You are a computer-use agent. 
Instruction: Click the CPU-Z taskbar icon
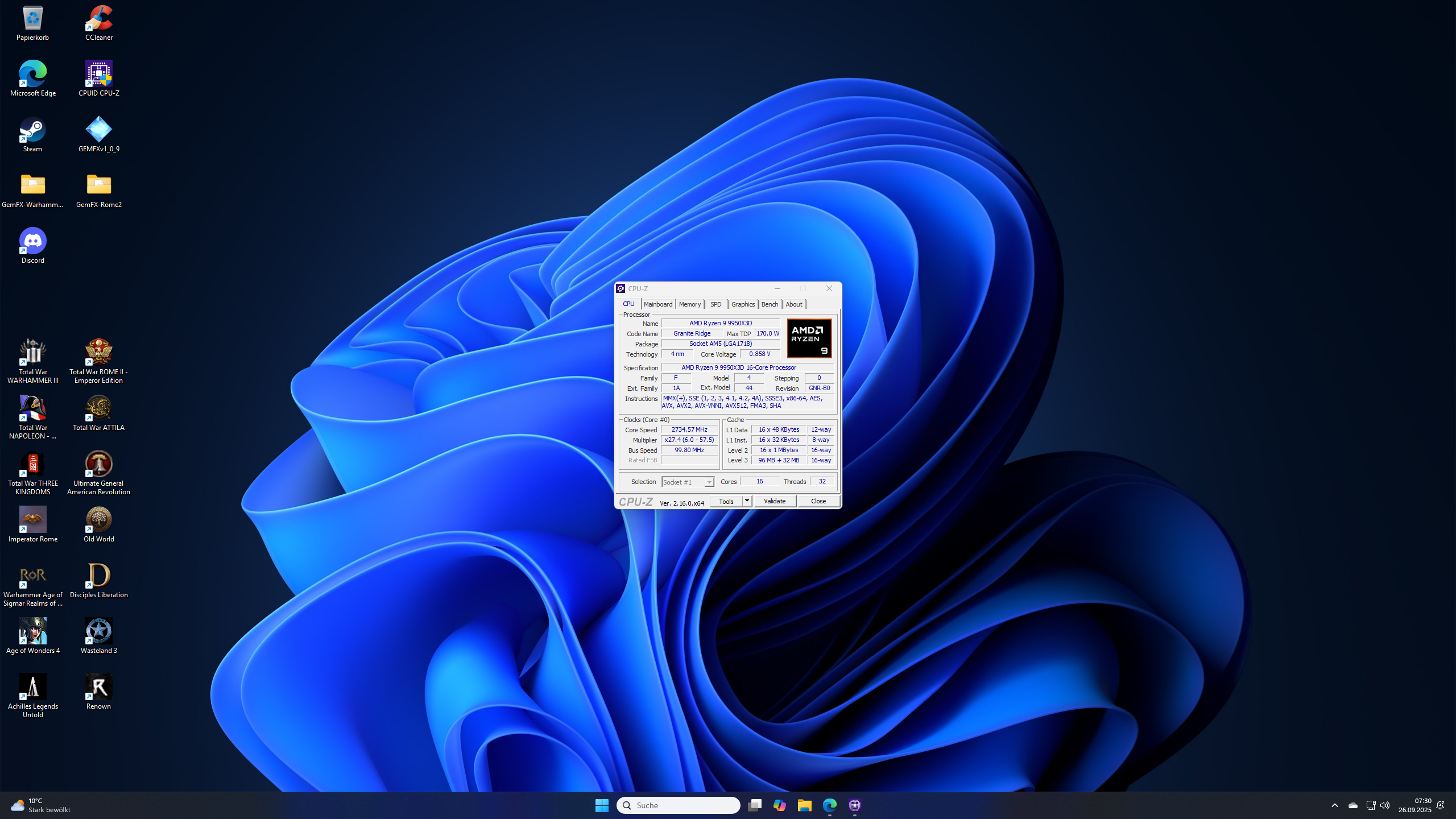coord(854,805)
